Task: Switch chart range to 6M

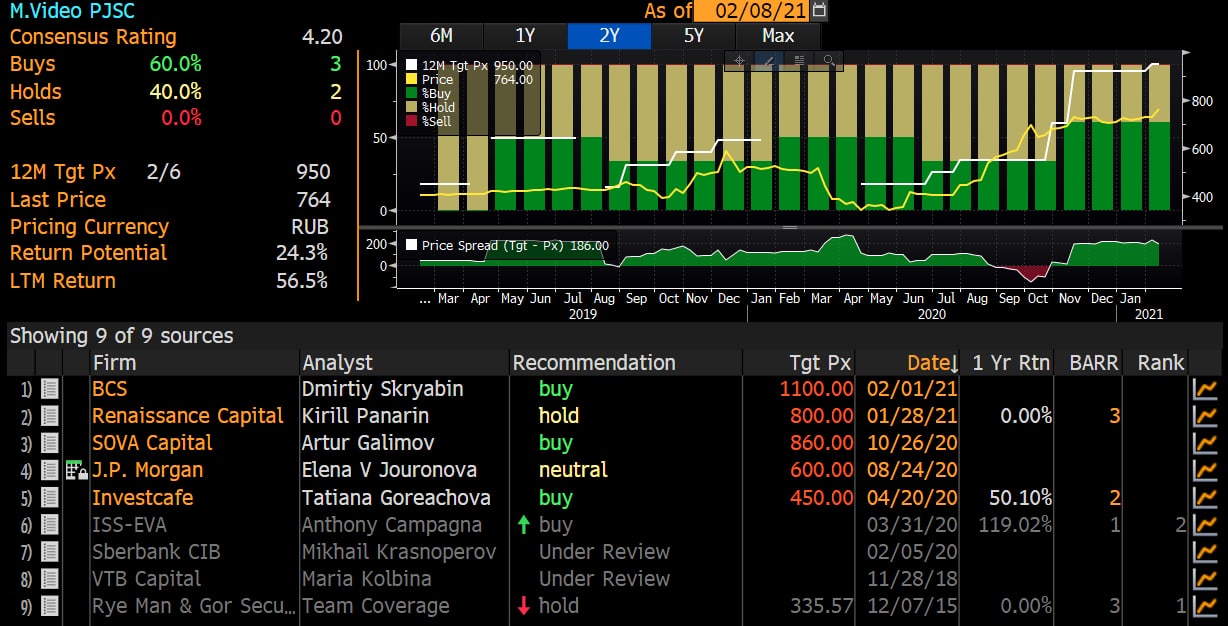Action: [441, 36]
